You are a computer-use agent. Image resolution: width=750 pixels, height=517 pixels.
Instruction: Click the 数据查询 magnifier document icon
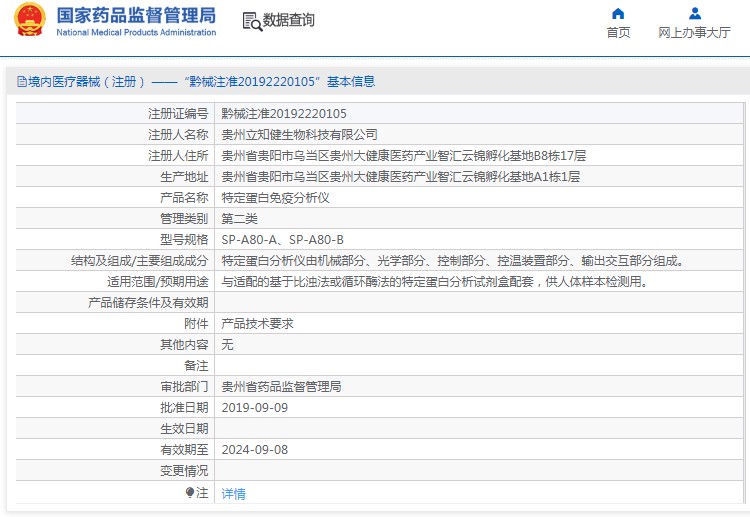253,21
